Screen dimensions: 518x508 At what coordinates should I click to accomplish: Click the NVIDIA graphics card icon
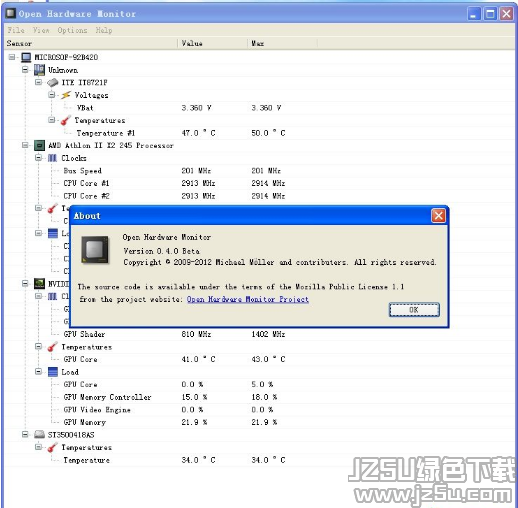click(x=39, y=284)
